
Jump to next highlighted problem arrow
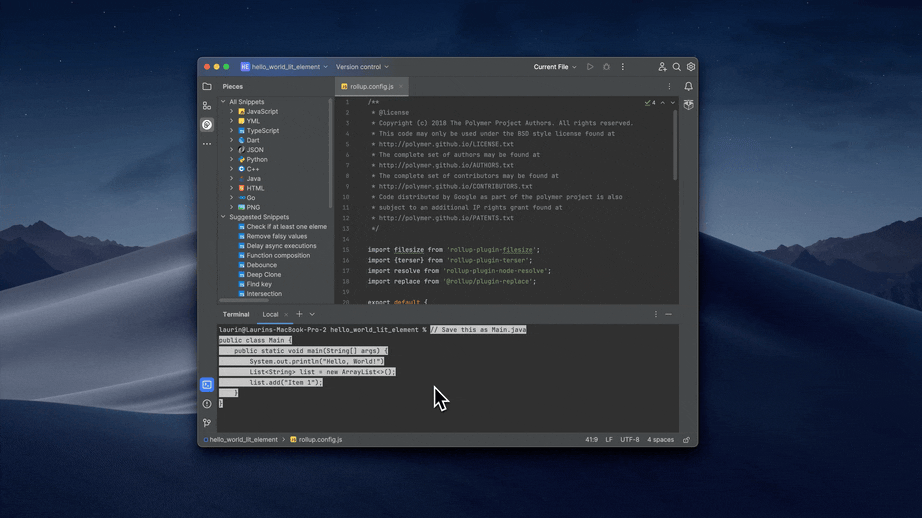[673, 103]
